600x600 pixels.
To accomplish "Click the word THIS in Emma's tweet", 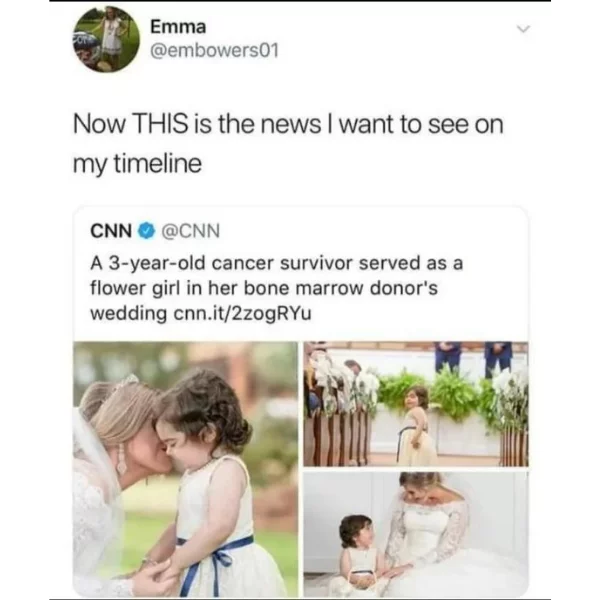I will click(x=160, y=125).
